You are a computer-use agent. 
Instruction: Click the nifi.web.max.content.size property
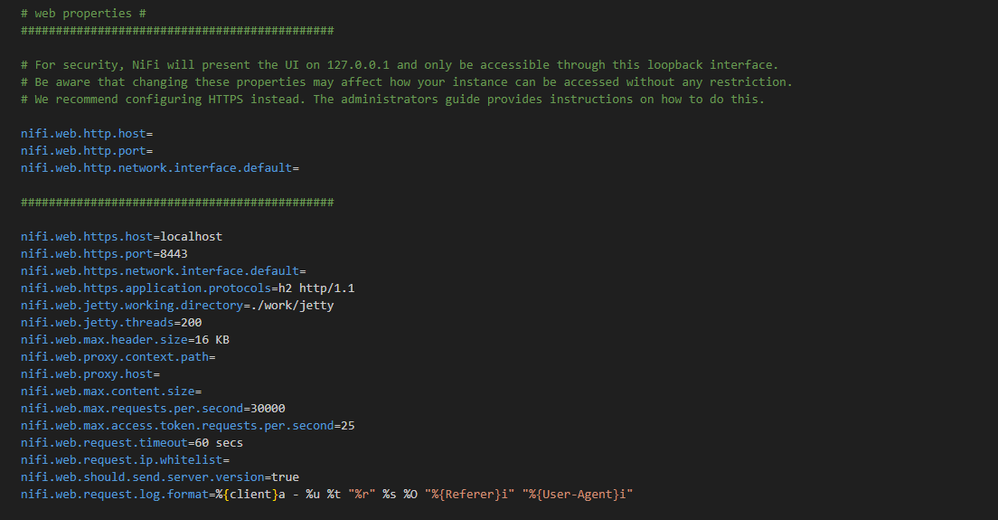point(111,391)
